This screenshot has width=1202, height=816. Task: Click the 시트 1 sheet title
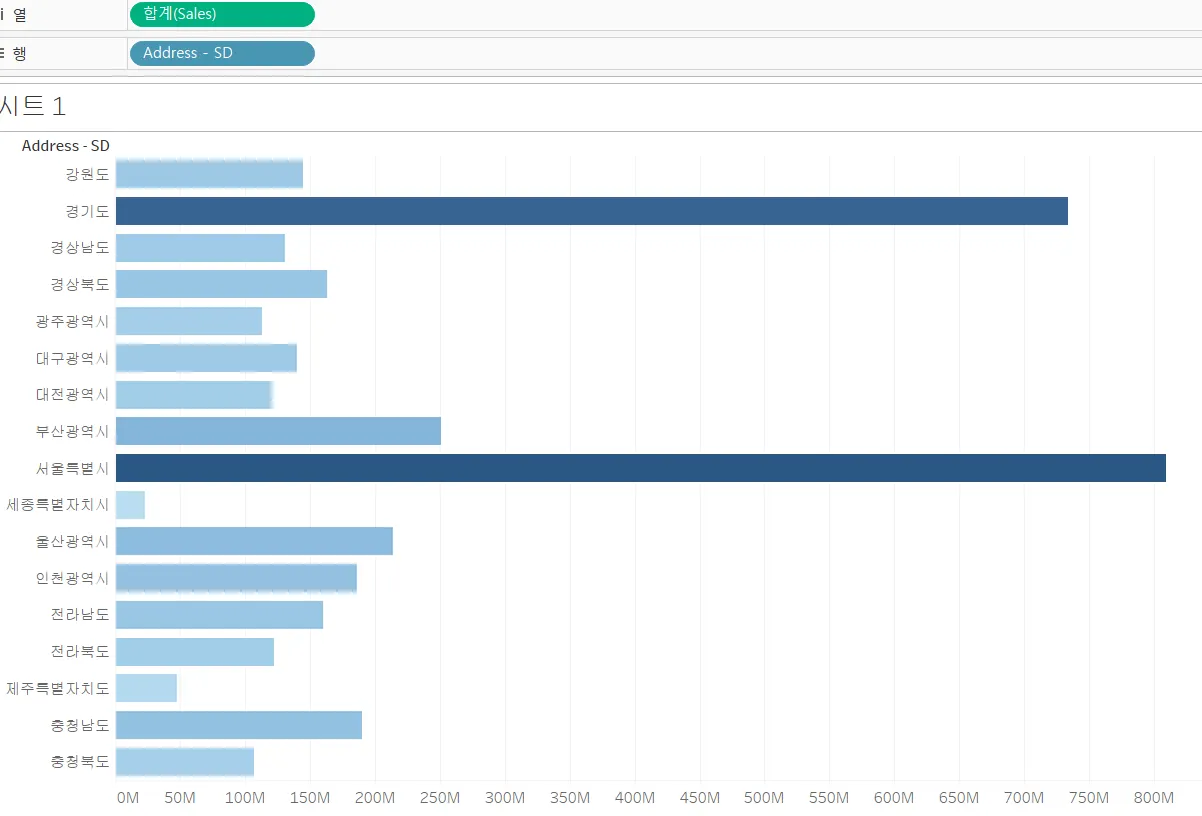tap(33, 106)
